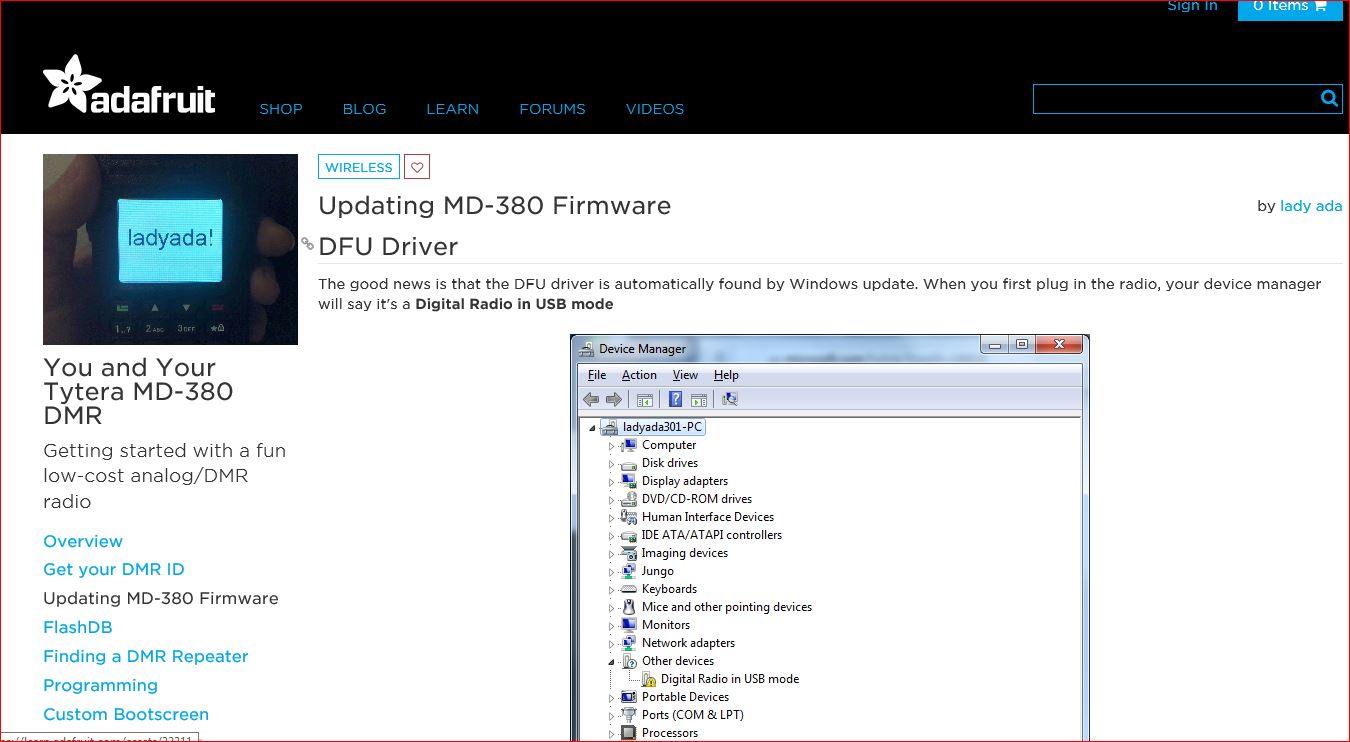
Task: Expand the Display adapters node
Action: [x=612, y=482]
